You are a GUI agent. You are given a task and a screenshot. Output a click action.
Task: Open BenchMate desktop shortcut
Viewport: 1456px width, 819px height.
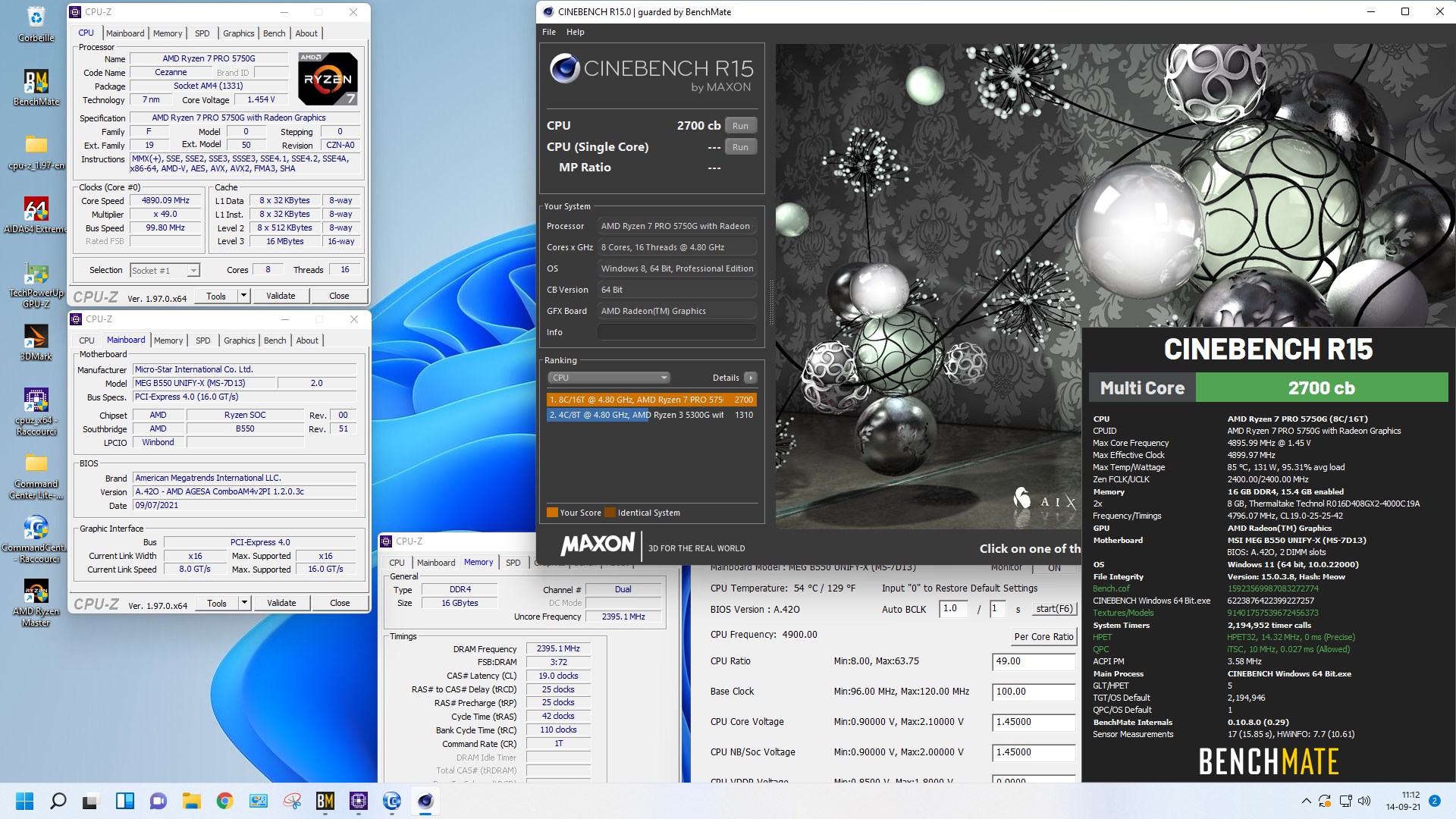[x=36, y=88]
